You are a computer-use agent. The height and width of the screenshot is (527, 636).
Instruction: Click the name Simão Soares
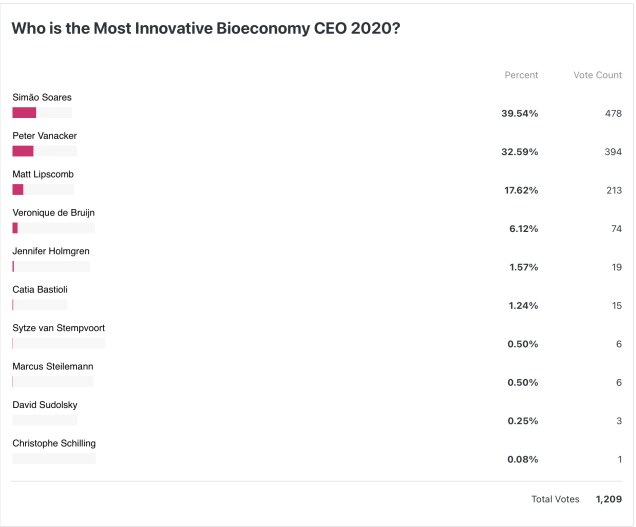(42, 97)
